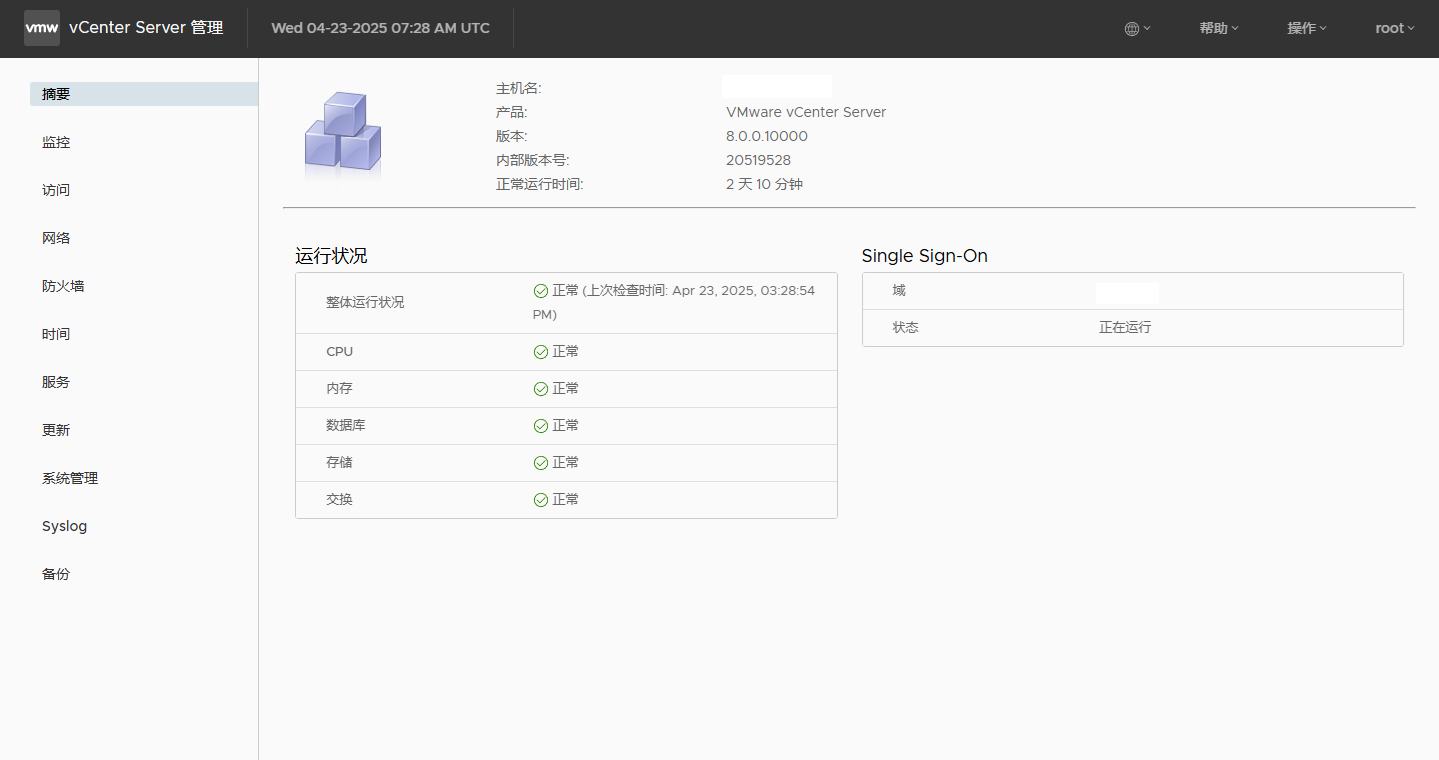
Task: Open 系统管理 page
Action: click(70, 478)
